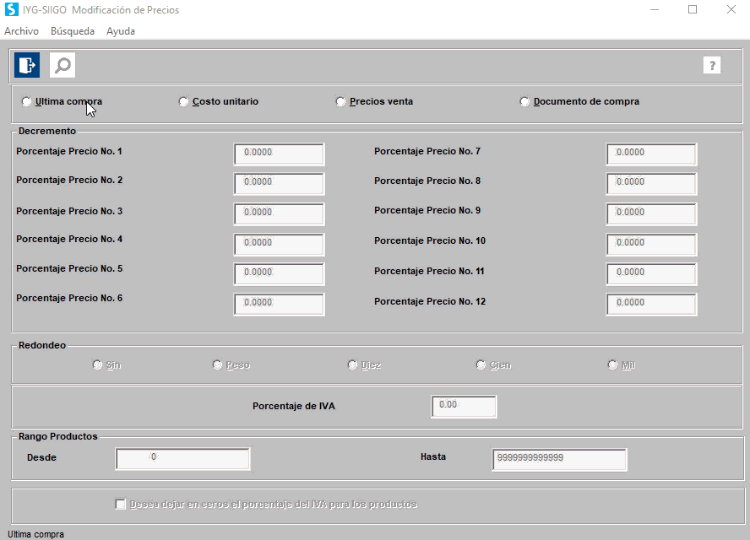Image resolution: width=750 pixels, height=540 pixels.
Task: Pick the Documento de compra option
Action: coord(525,102)
